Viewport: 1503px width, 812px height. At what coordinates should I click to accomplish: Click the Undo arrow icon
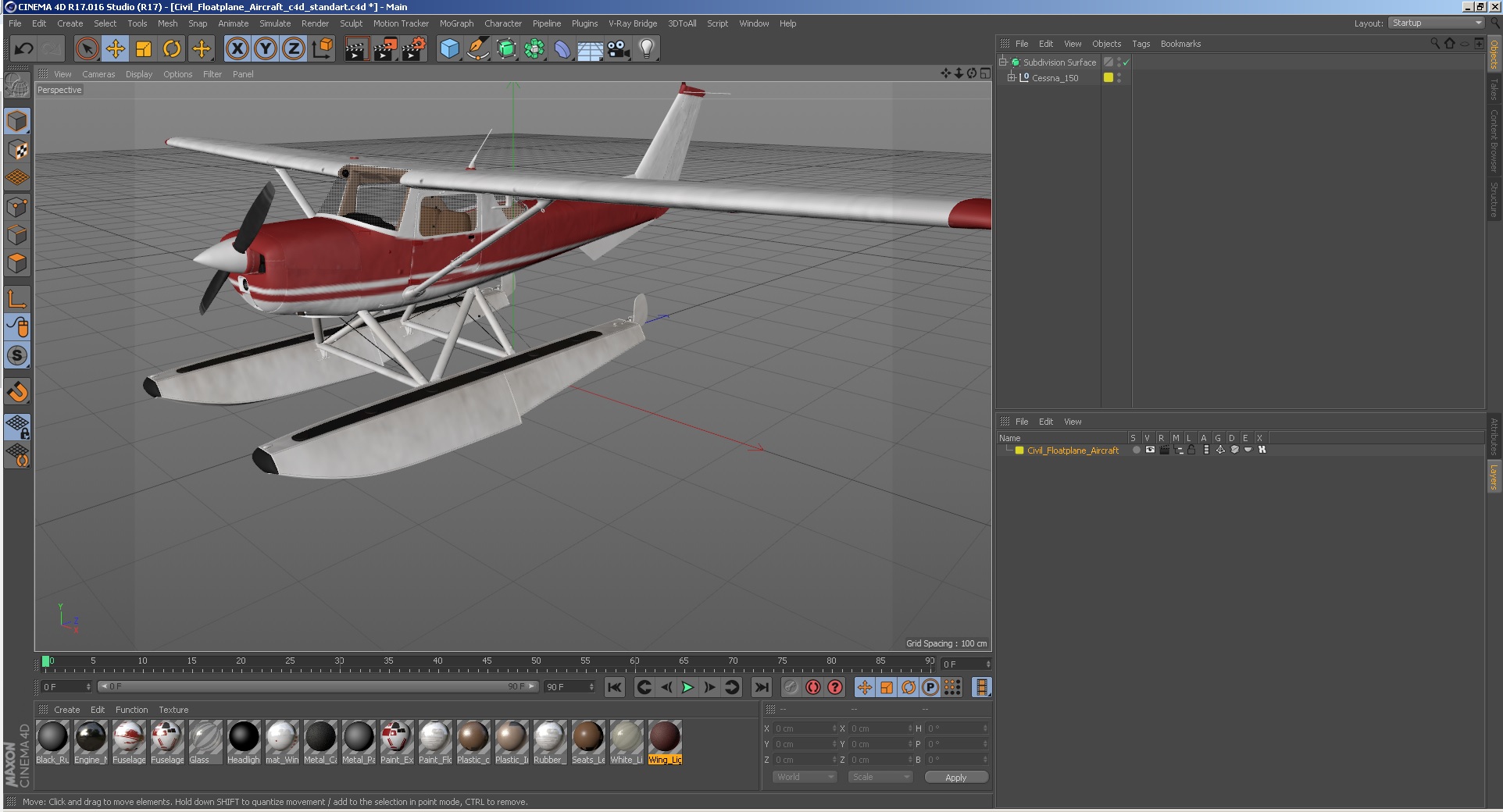(x=23, y=49)
